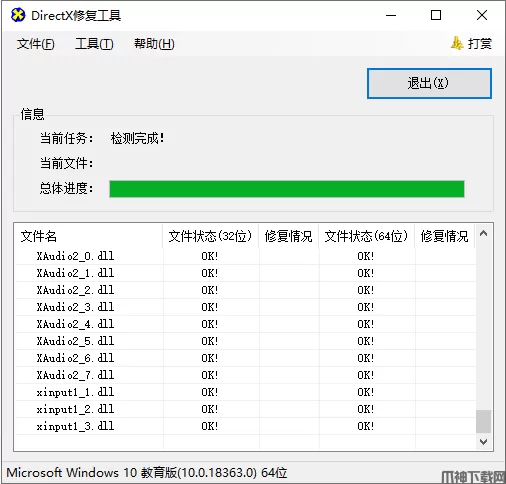Viewport: 506px width, 484px height.
Task: Select the XAudio2_5.dll row
Action: coord(245,341)
